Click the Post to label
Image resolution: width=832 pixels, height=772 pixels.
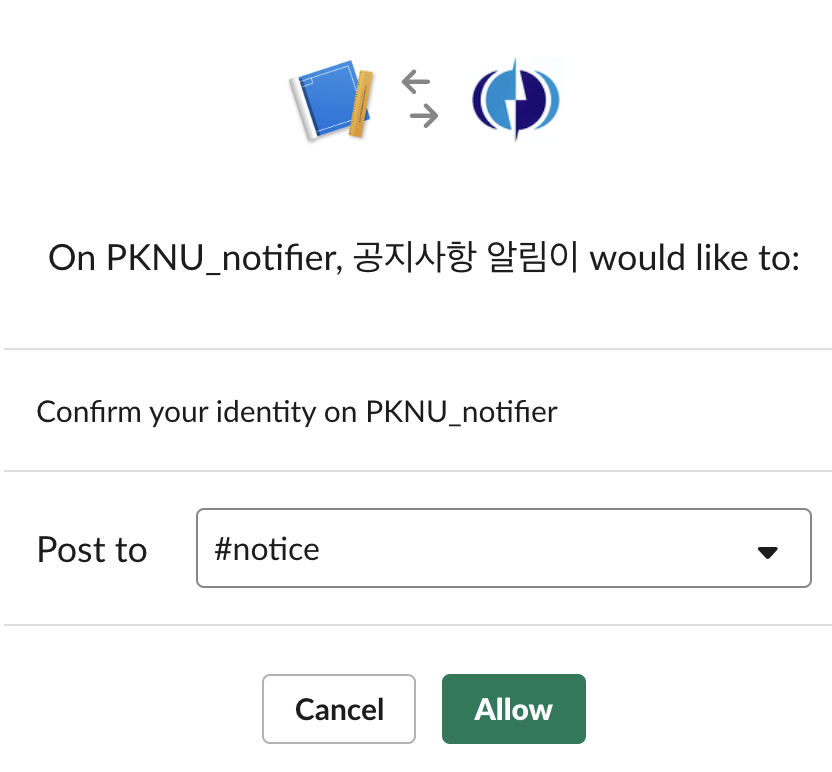92,548
